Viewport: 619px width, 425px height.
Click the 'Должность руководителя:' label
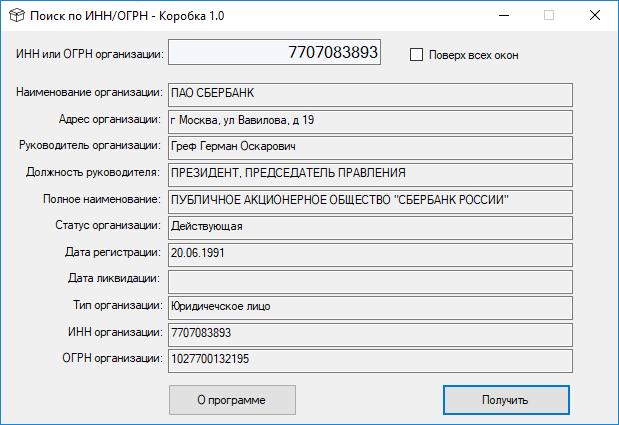93,172
